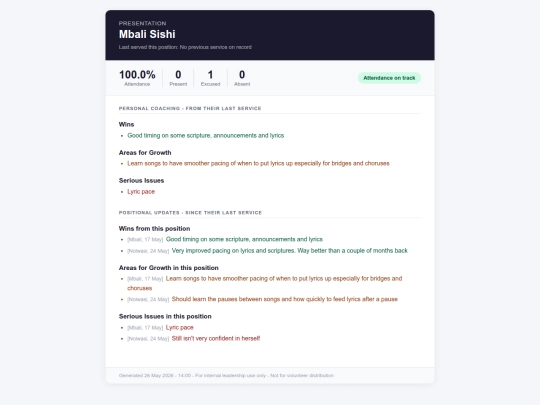
Task: Click the Present count stat
Action: point(178,78)
